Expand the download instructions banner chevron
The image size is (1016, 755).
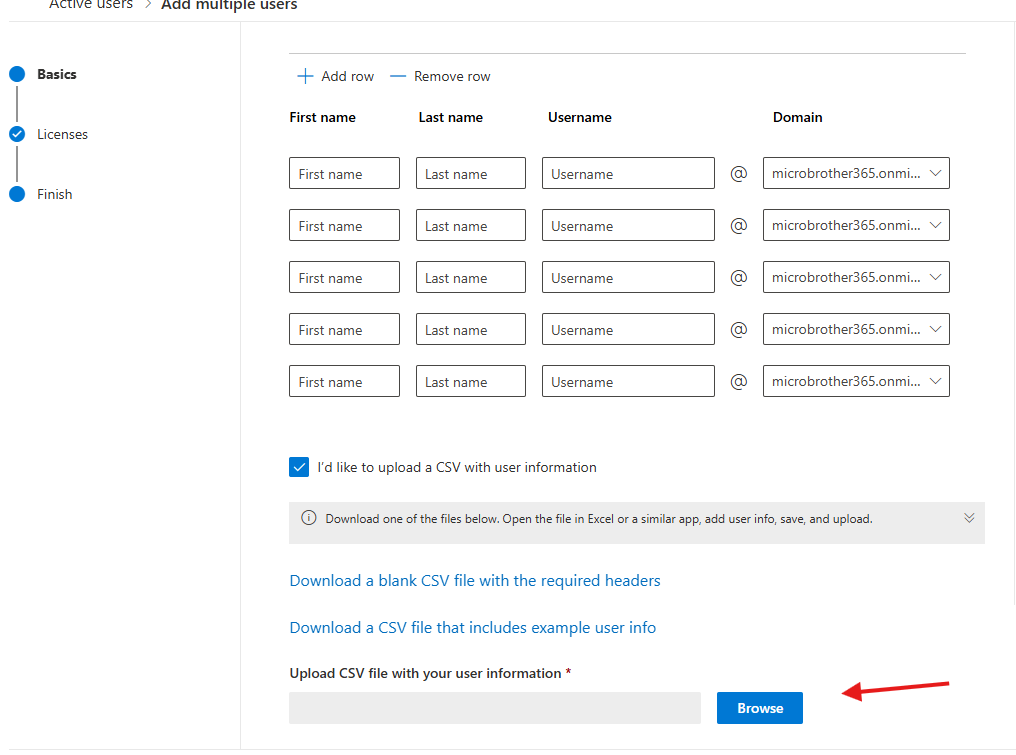tap(968, 518)
